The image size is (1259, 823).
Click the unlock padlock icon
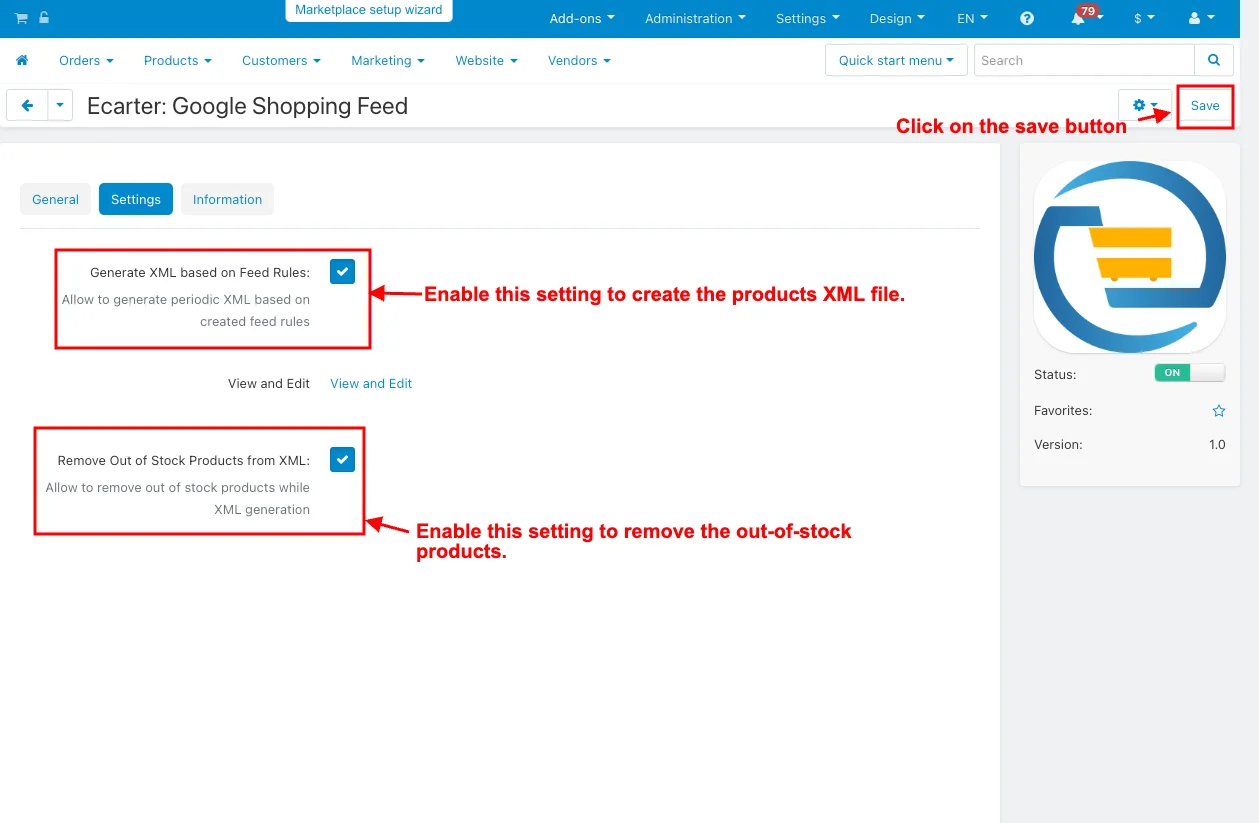coord(44,18)
